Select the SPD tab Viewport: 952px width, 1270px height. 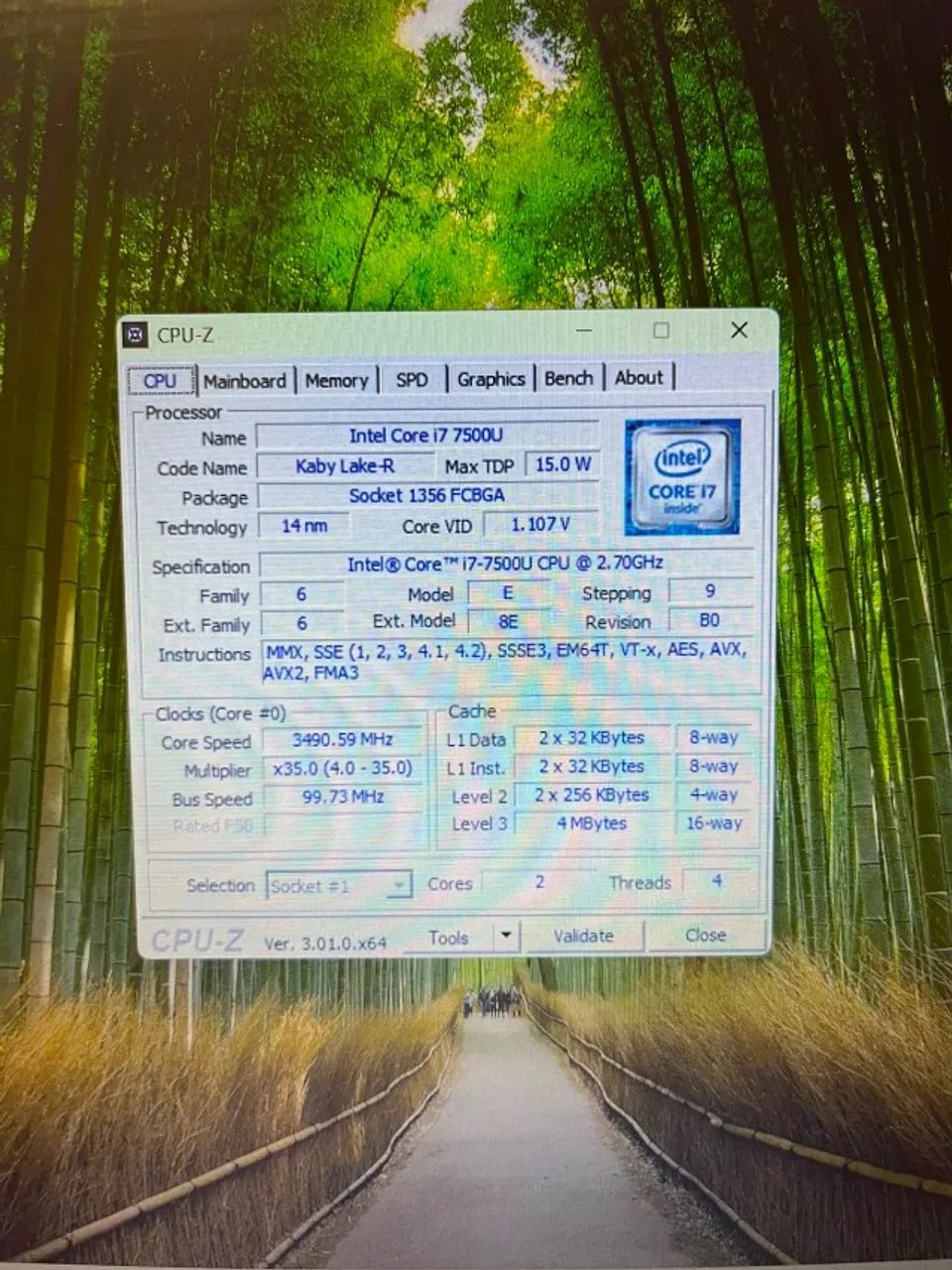(412, 380)
